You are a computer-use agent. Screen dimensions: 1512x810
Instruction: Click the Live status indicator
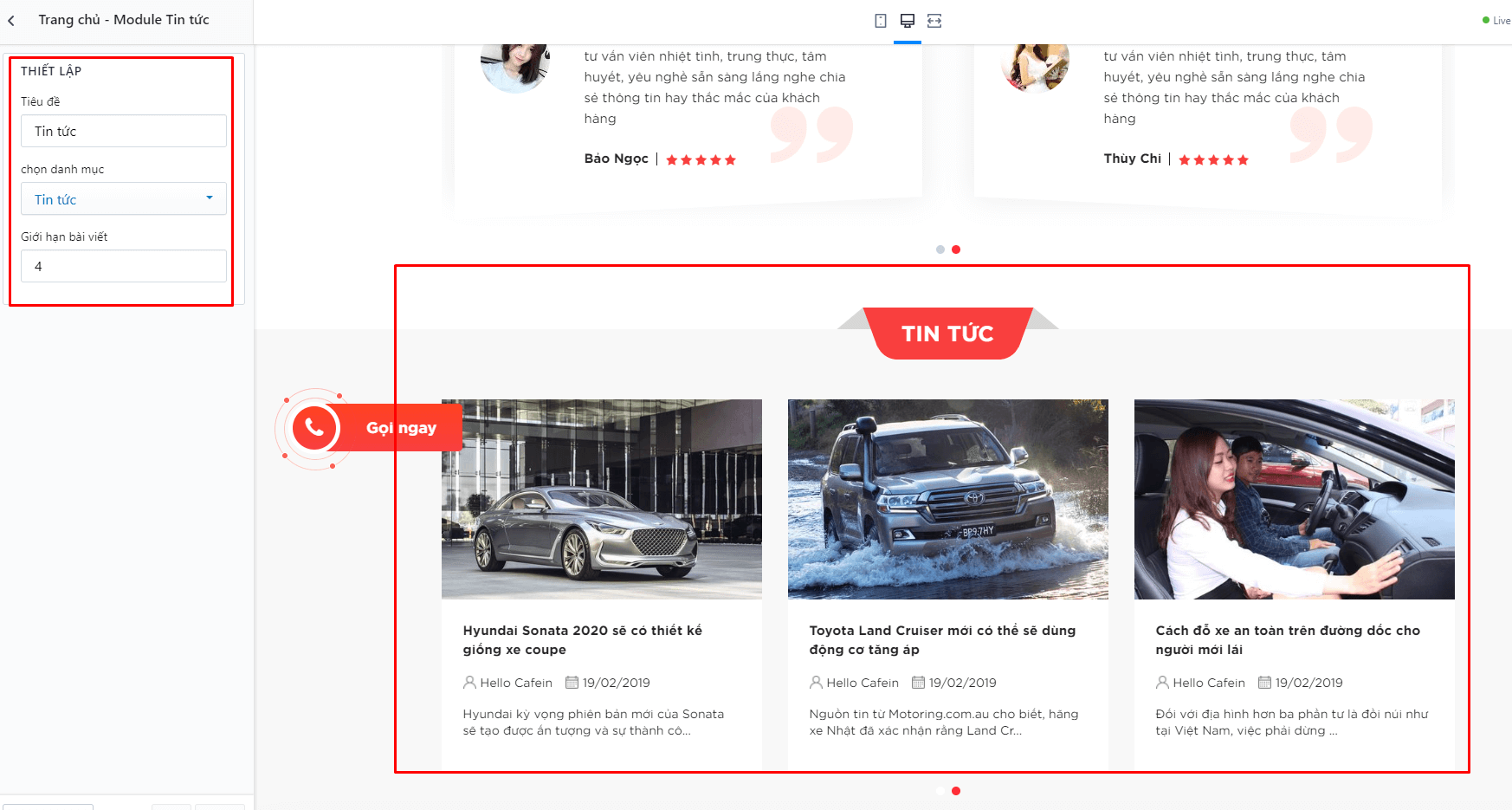(1496, 21)
